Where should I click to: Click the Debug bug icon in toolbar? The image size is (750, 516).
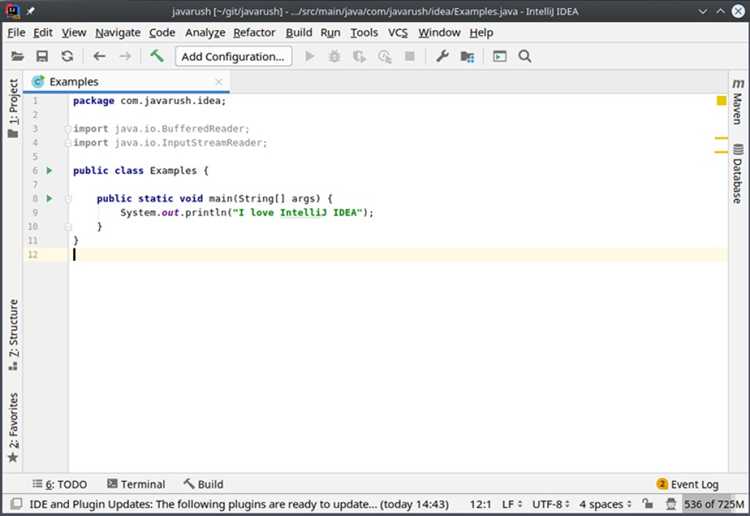coord(334,56)
